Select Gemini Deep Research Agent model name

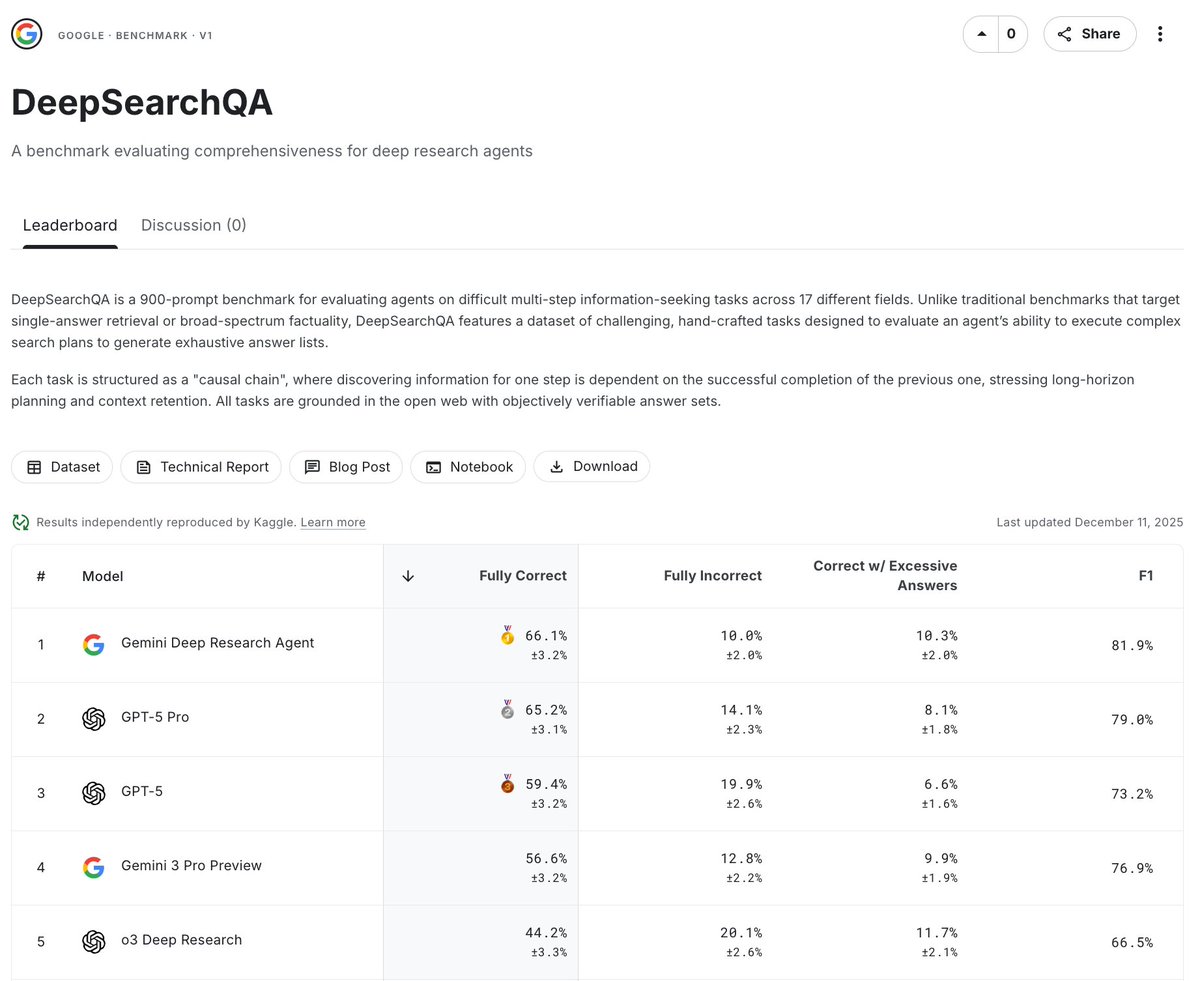coord(217,643)
